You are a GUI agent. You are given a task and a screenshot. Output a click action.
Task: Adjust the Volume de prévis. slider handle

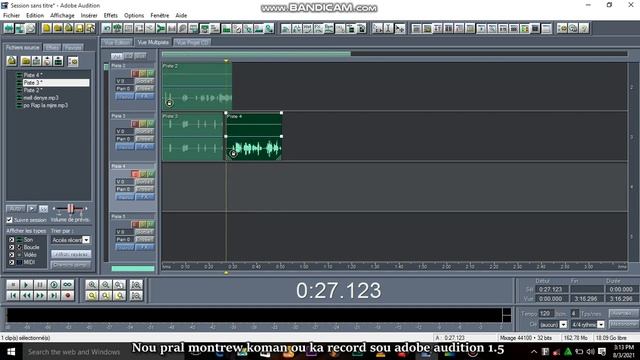[x=71, y=209]
